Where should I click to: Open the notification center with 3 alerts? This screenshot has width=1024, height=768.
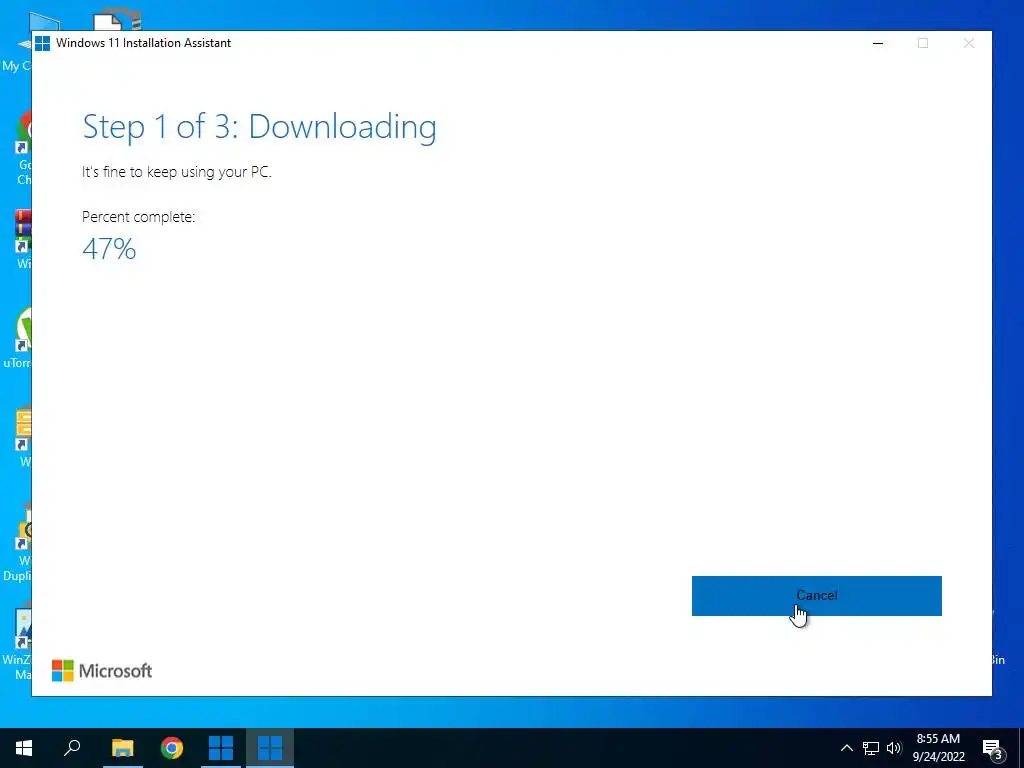click(x=992, y=749)
